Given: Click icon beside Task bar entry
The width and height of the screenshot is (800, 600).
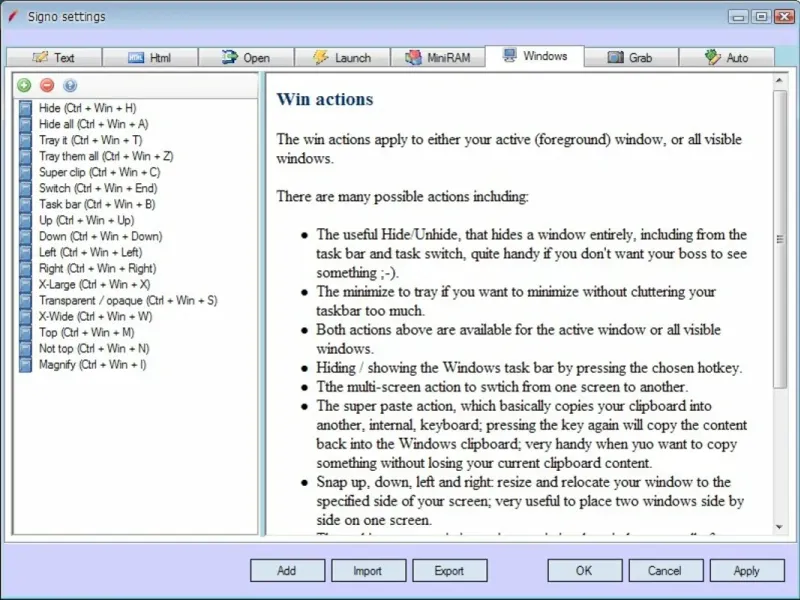Looking at the screenshot, I should 26,205.
